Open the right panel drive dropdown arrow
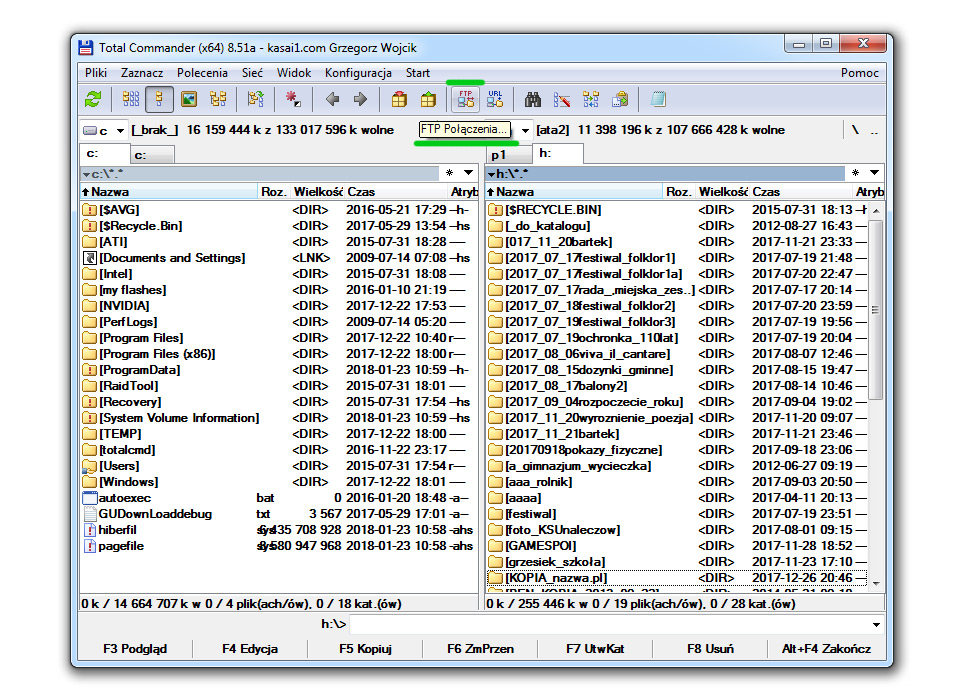The height and width of the screenshot is (698, 960). pyautogui.click(x=525, y=130)
